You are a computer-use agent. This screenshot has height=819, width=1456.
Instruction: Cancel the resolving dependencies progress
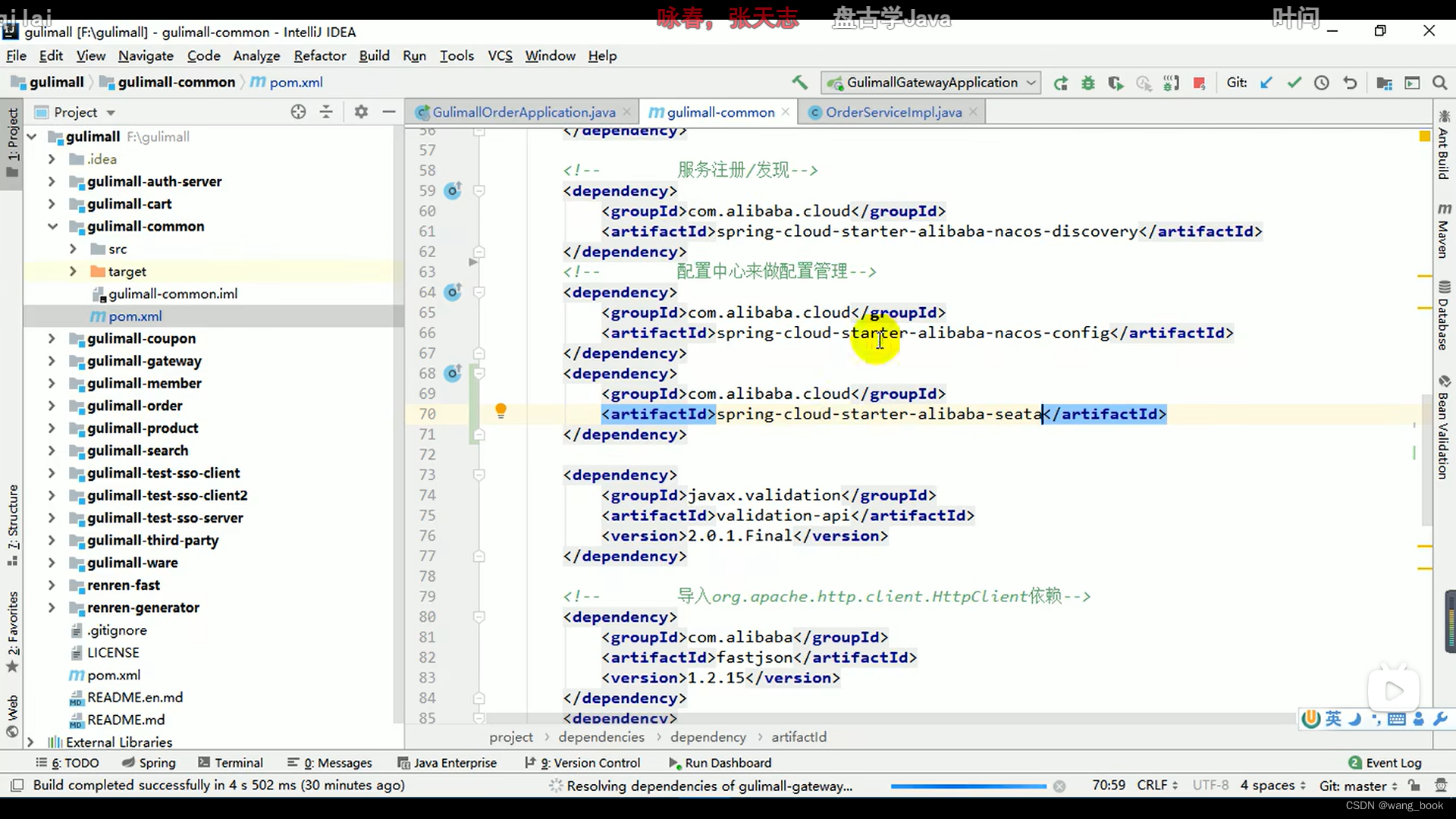[x=1059, y=786]
